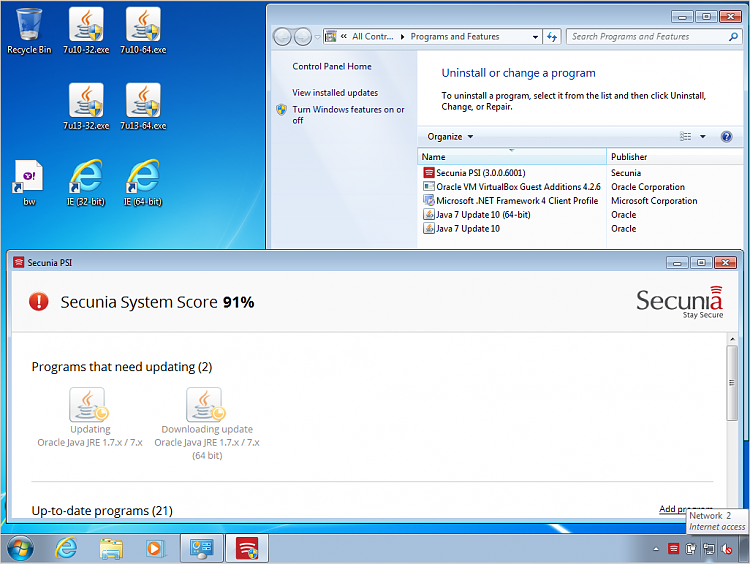Select Oracle VM VirtualBox Guest Additions 4.2.6

tap(518, 187)
